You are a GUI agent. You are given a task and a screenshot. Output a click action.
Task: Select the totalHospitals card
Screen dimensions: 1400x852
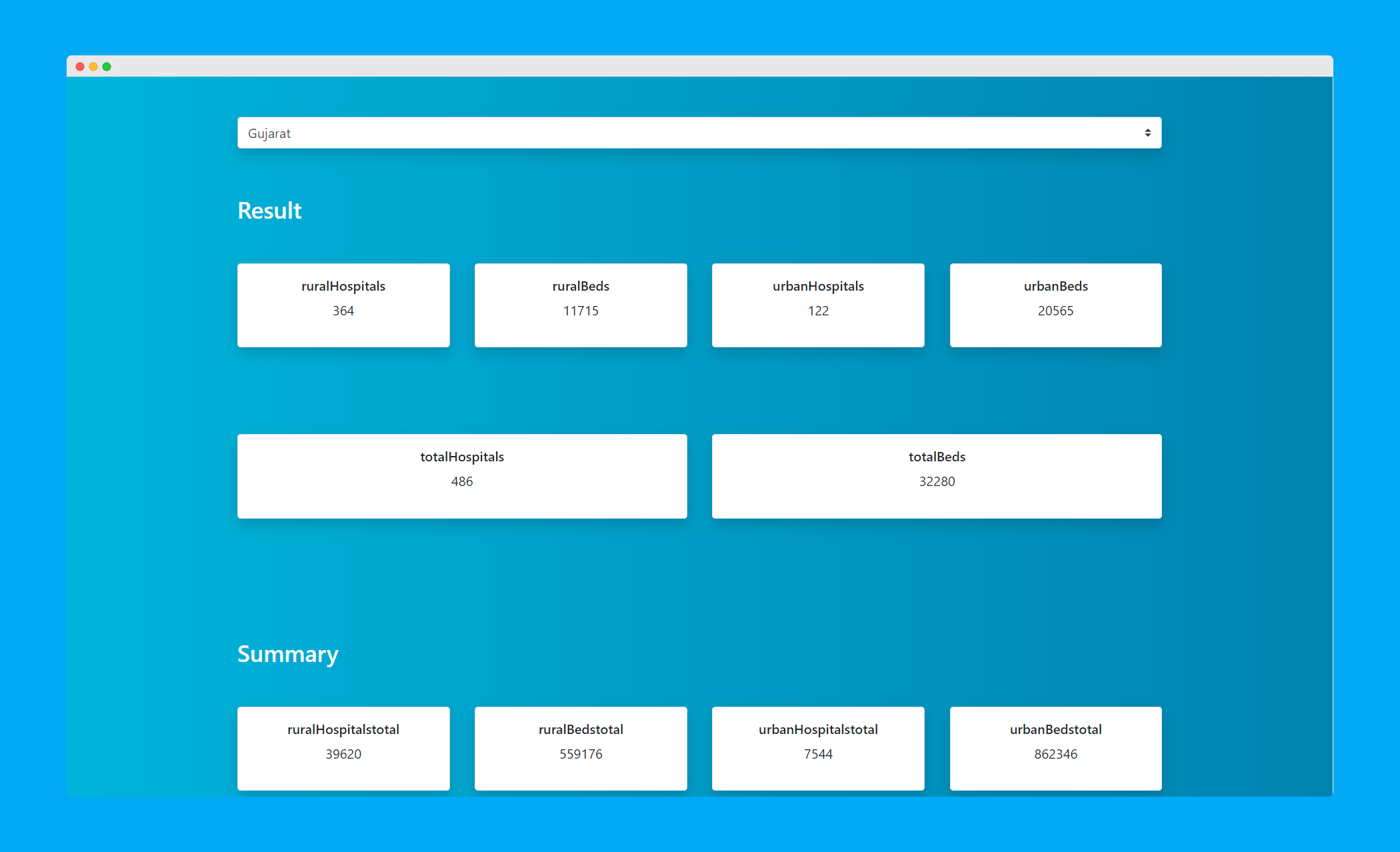point(462,475)
